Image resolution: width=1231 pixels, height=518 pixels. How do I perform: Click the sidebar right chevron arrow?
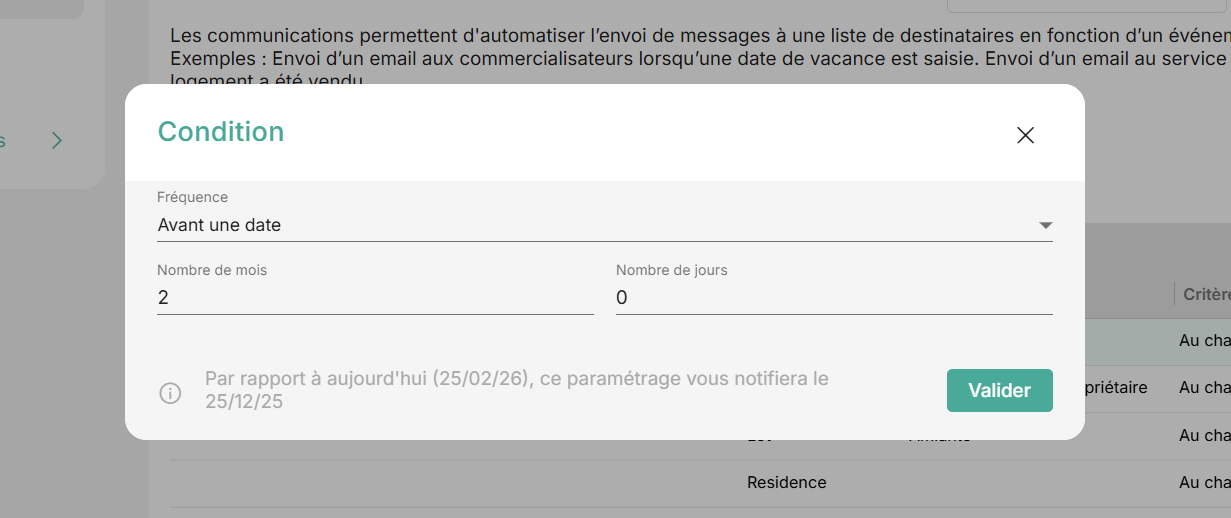(57, 140)
